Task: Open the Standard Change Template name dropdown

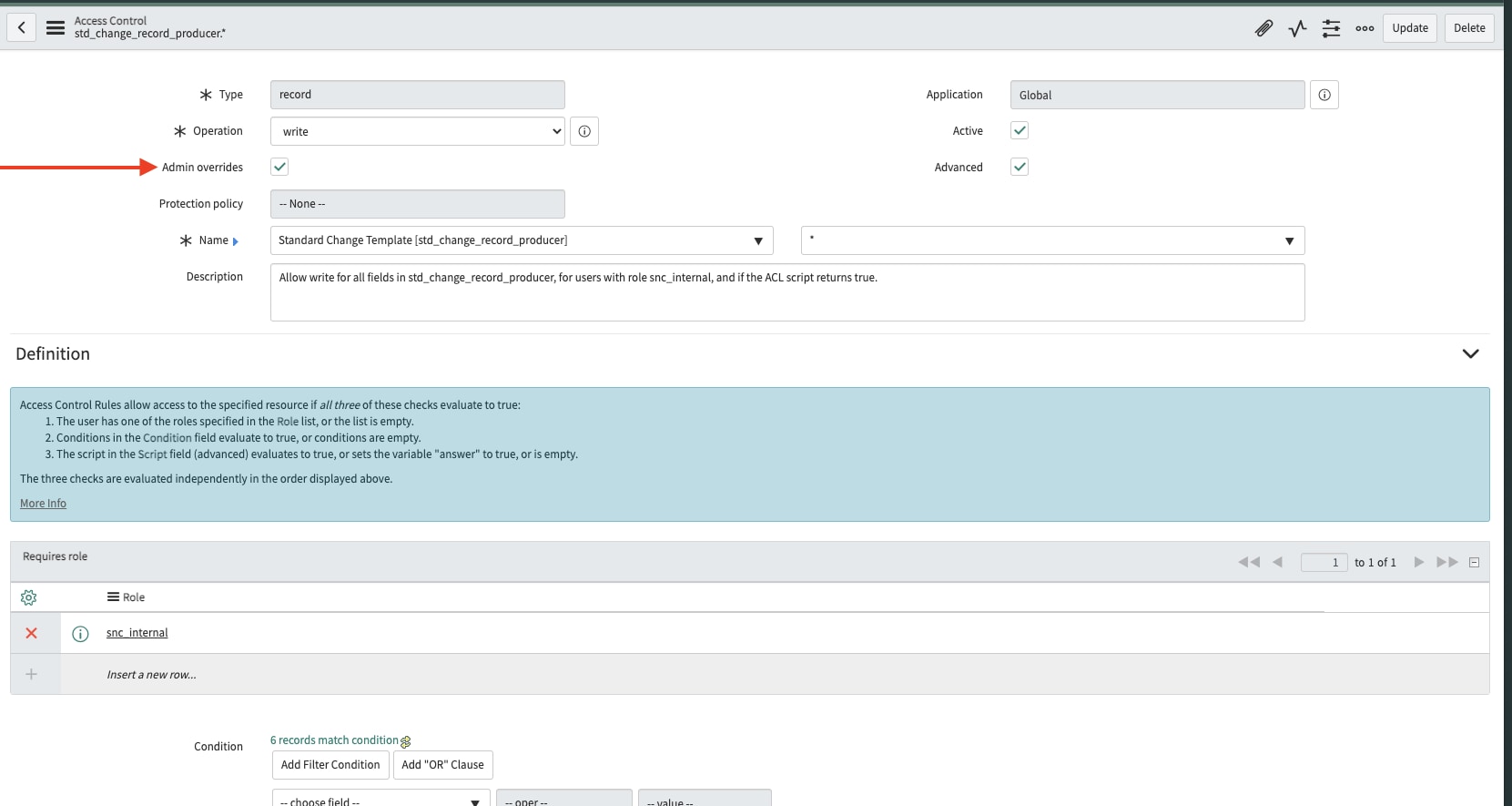Action: pyautogui.click(x=522, y=240)
